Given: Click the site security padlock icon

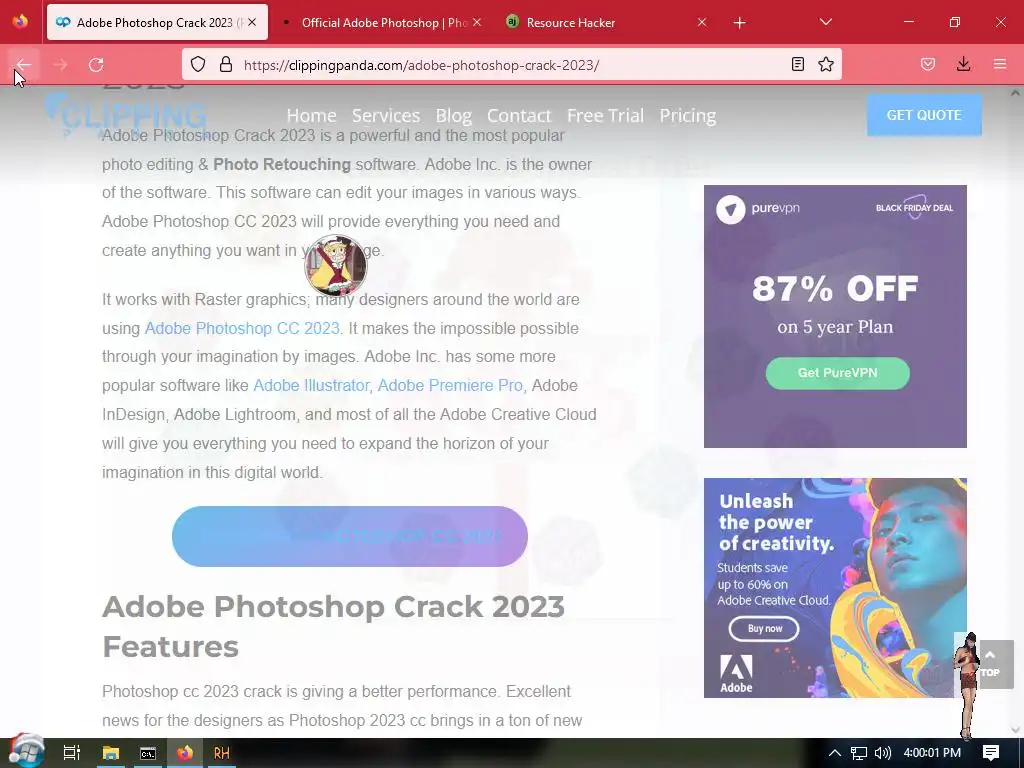Looking at the screenshot, I should tap(226, 64).
